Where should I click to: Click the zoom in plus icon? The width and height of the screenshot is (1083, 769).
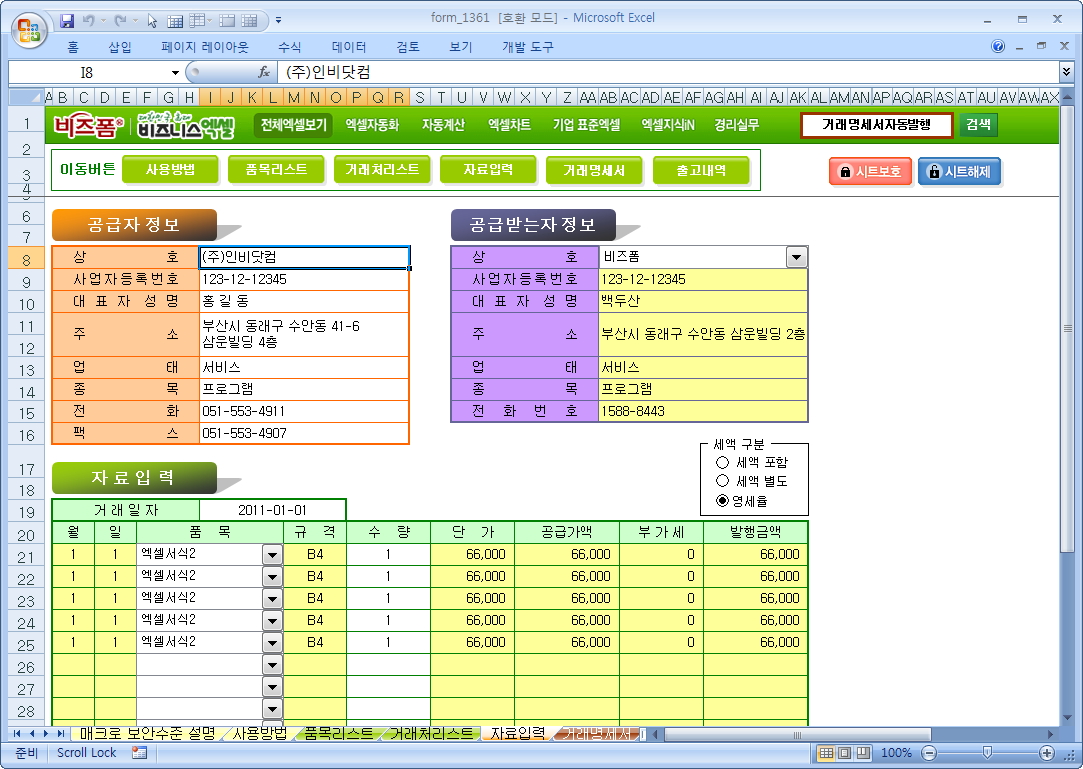click(x=1047, y=753)
